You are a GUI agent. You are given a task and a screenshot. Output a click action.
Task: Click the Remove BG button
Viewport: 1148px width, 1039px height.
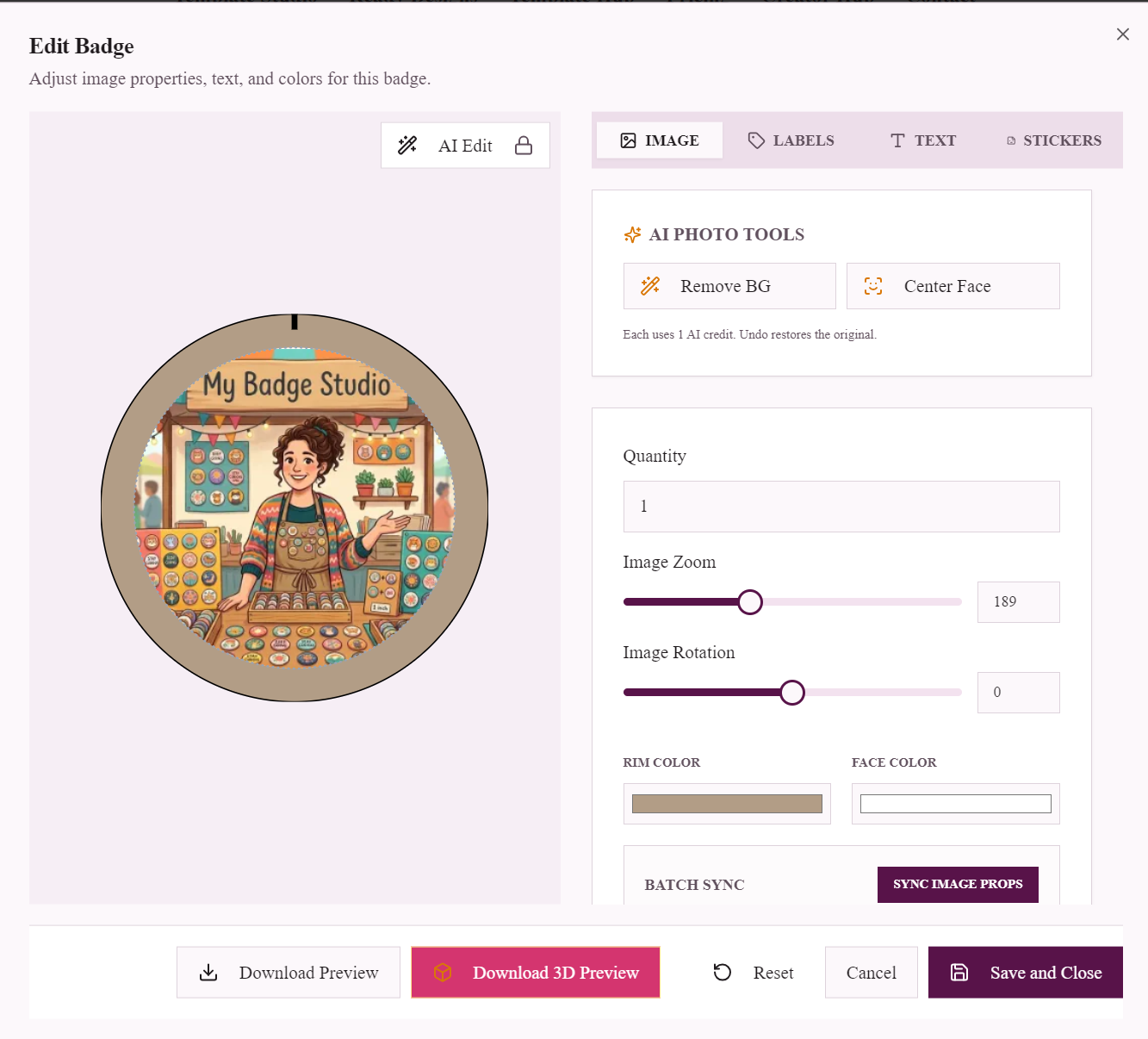(x=729, y=286)
